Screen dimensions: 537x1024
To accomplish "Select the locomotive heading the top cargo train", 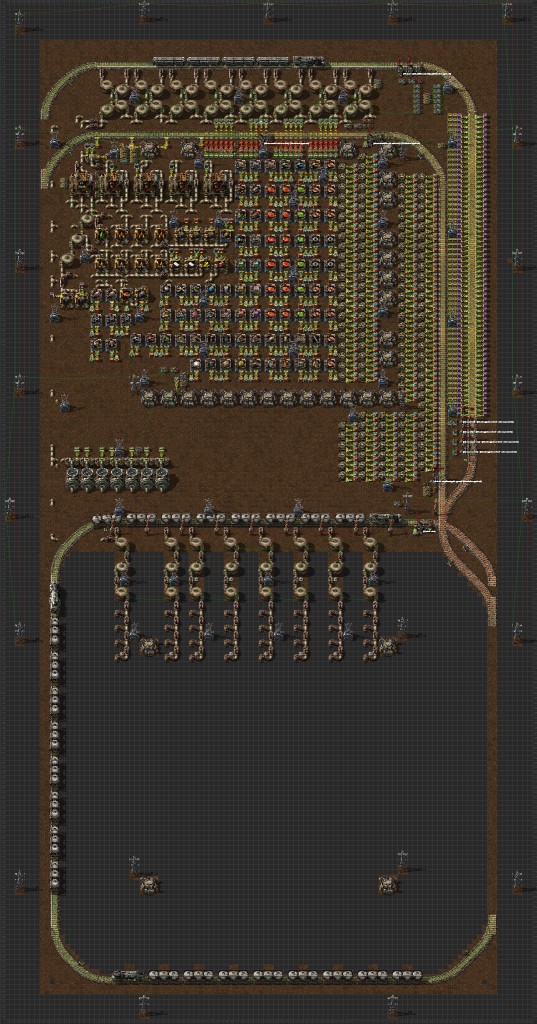I will point(309,61).
